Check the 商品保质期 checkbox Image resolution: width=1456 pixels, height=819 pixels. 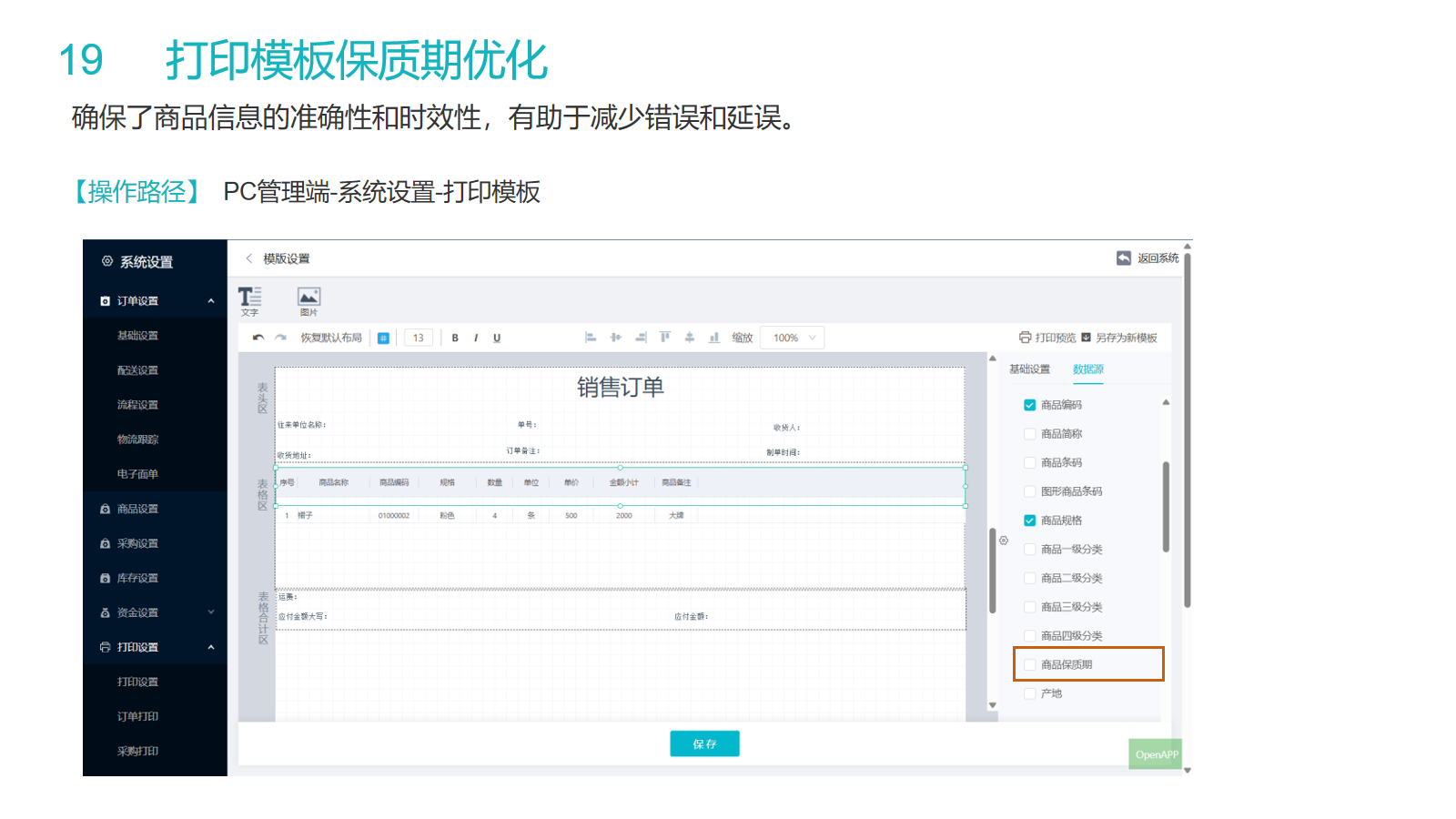(1030, 665)
